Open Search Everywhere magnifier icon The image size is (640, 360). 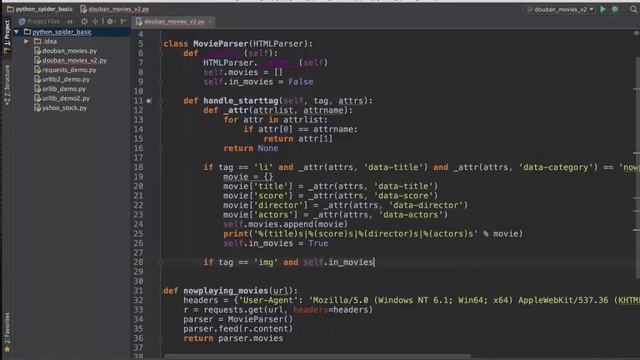coord(633,9)
